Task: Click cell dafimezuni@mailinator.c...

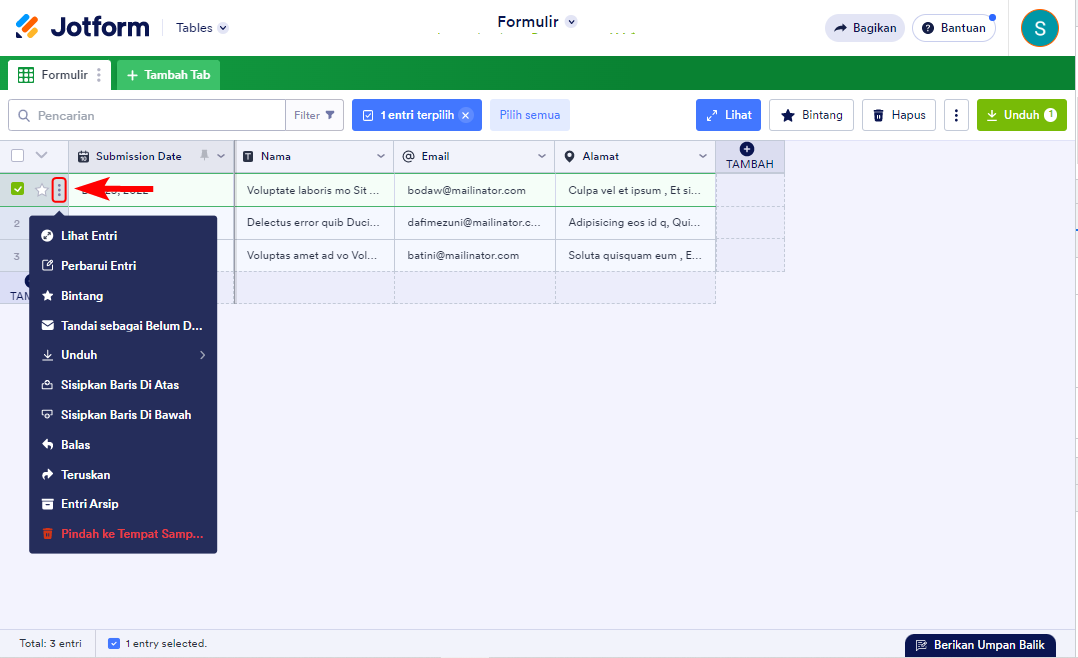Action: point(475,223)
